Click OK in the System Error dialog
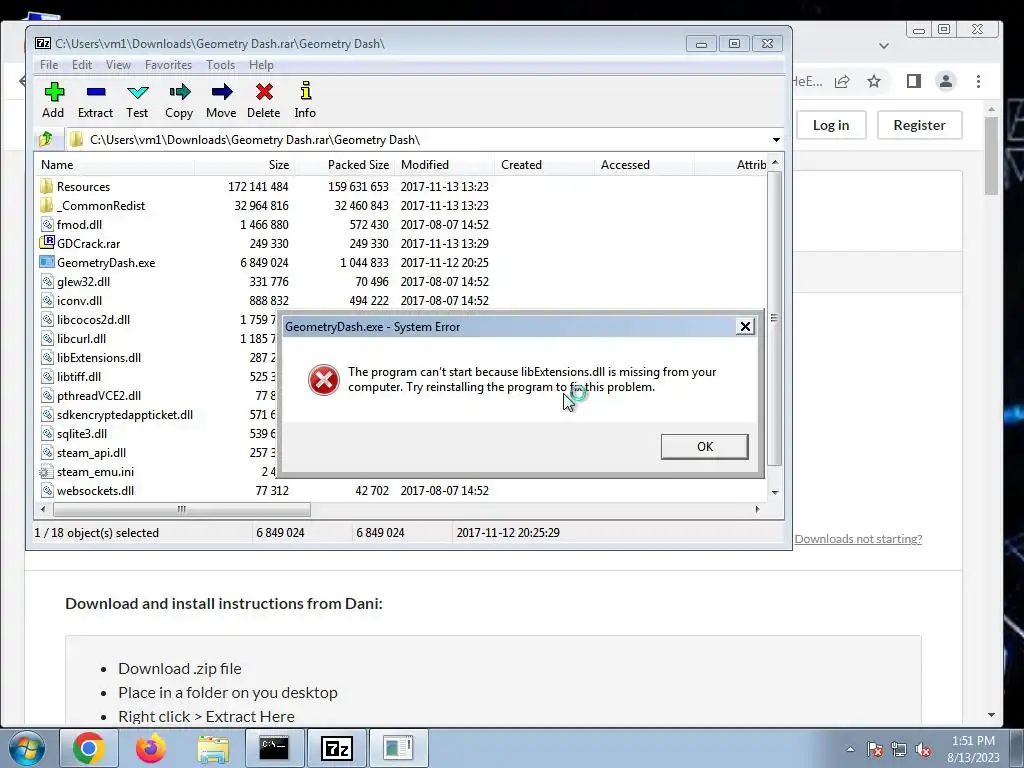Viewport: 1024px width, 768px height. (x=705, y=447)
